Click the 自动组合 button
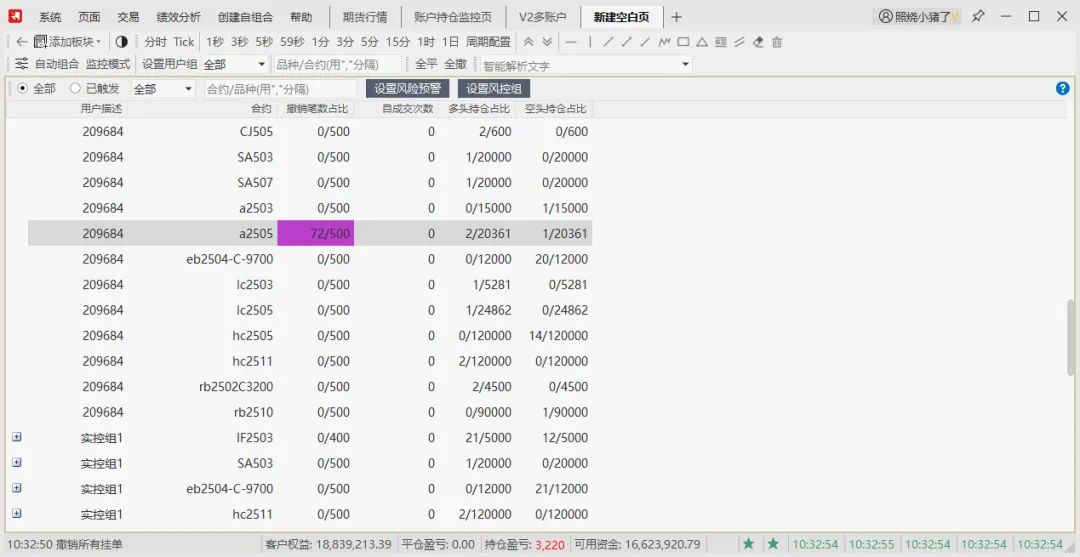Viewport: 1080px width, 557px height. 56,64
